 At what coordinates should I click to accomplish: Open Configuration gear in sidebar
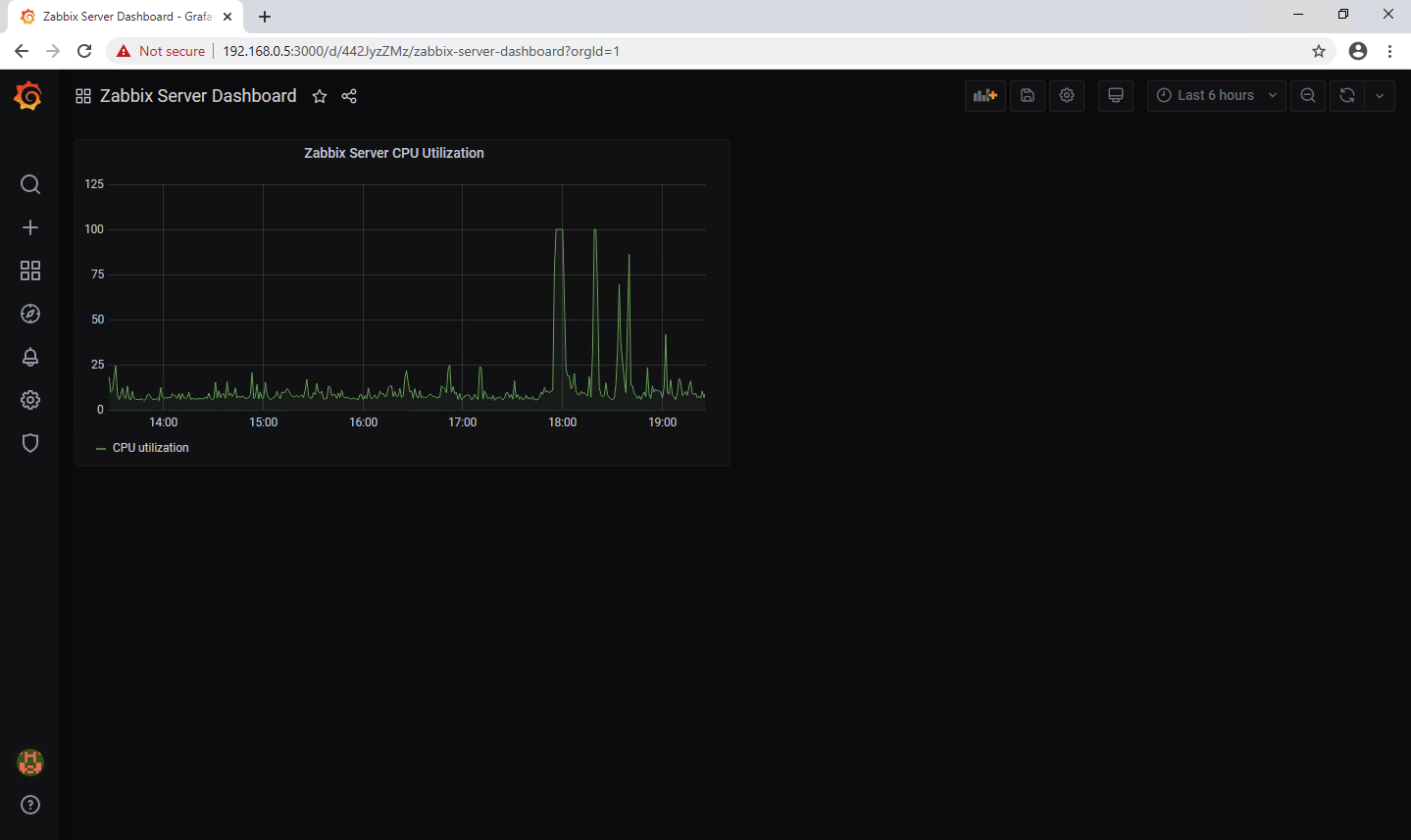[30, 400]
